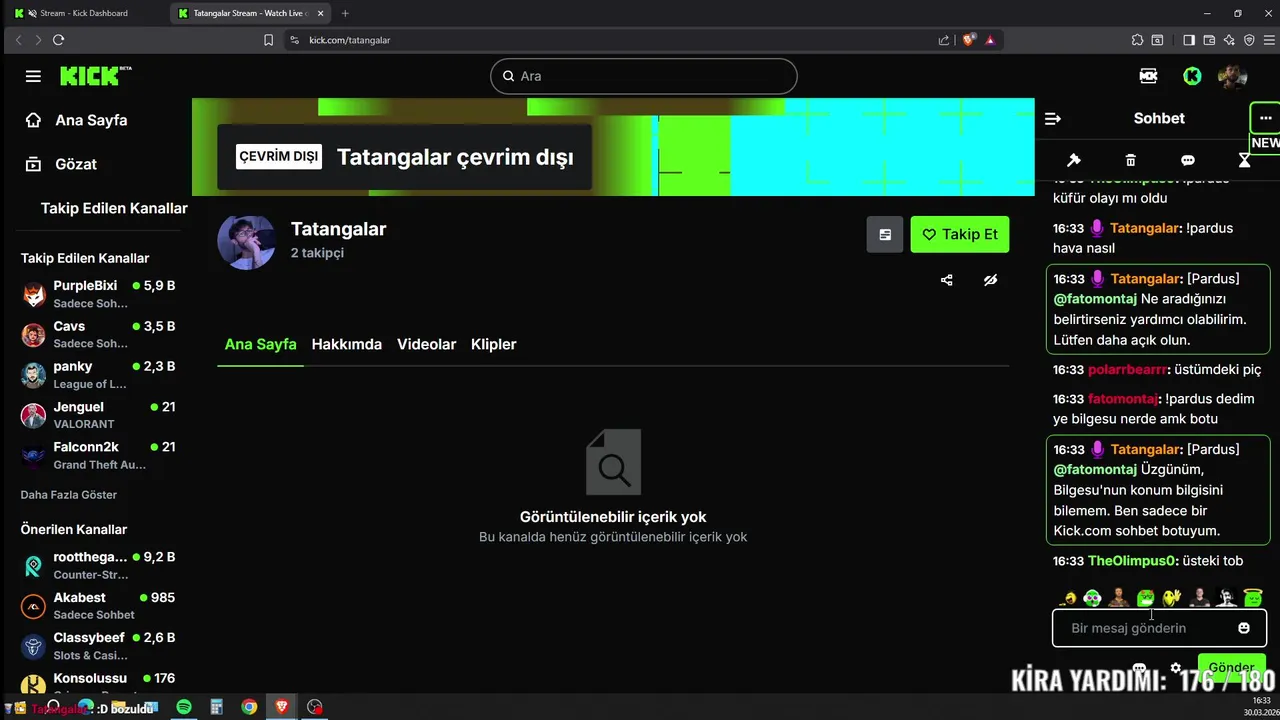Open the browser extensions puzzle icon
Viewport: 1280px width, 720px height.
point(1137,40)
